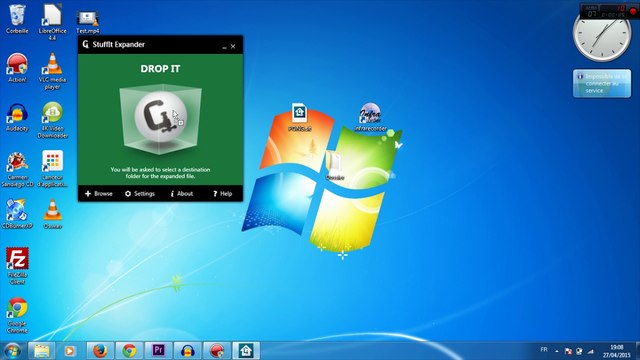Select the cone-icon file beside CDBurnerXP

tap(52, 214)
